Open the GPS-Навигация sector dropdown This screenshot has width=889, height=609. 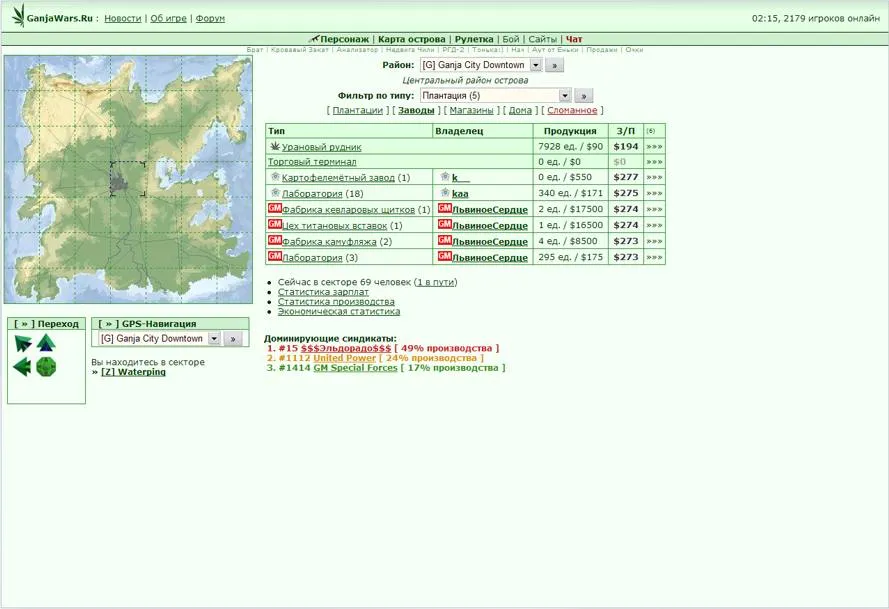pos(213,339)
